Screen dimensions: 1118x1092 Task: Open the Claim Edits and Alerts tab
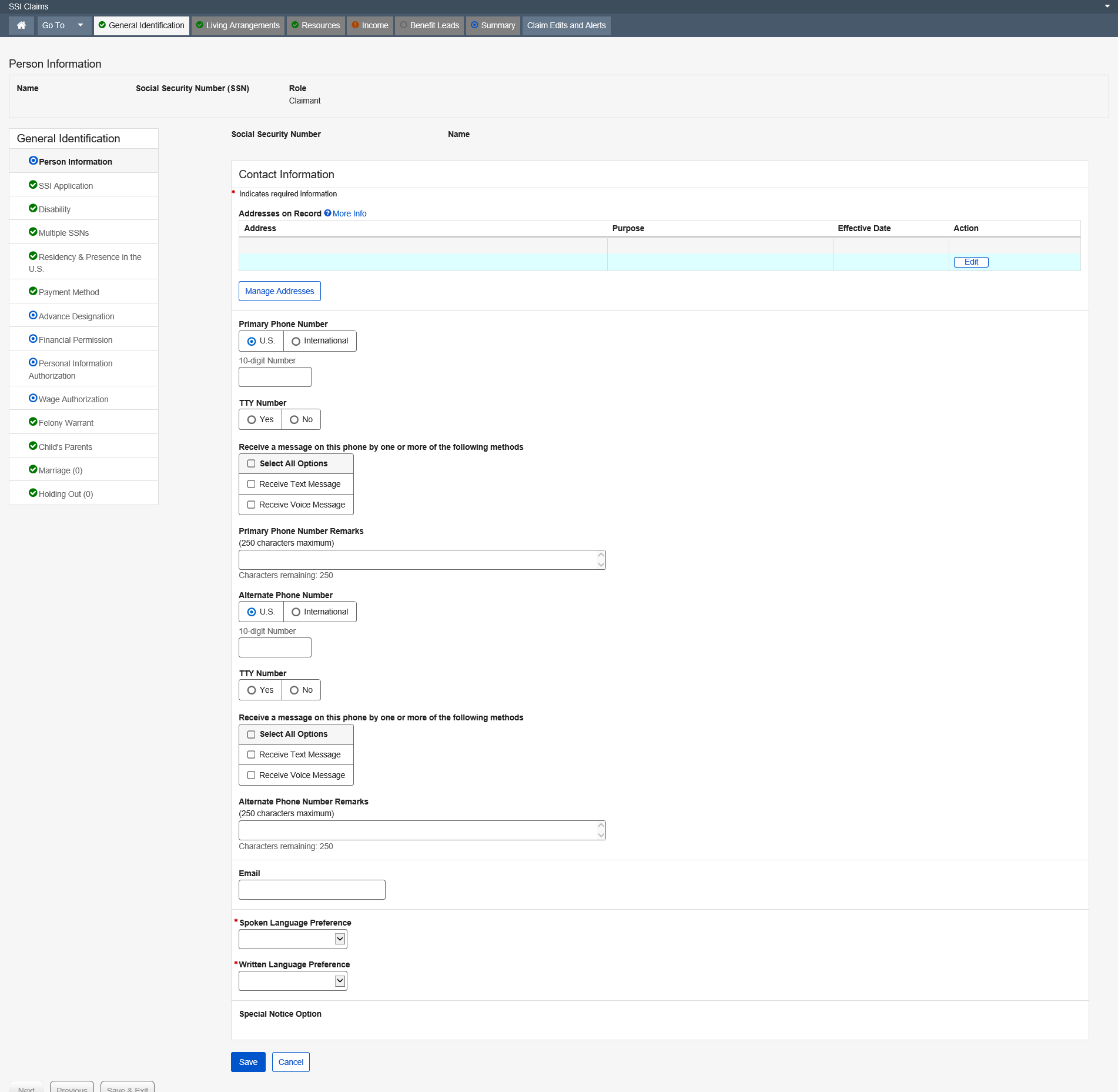565,25
